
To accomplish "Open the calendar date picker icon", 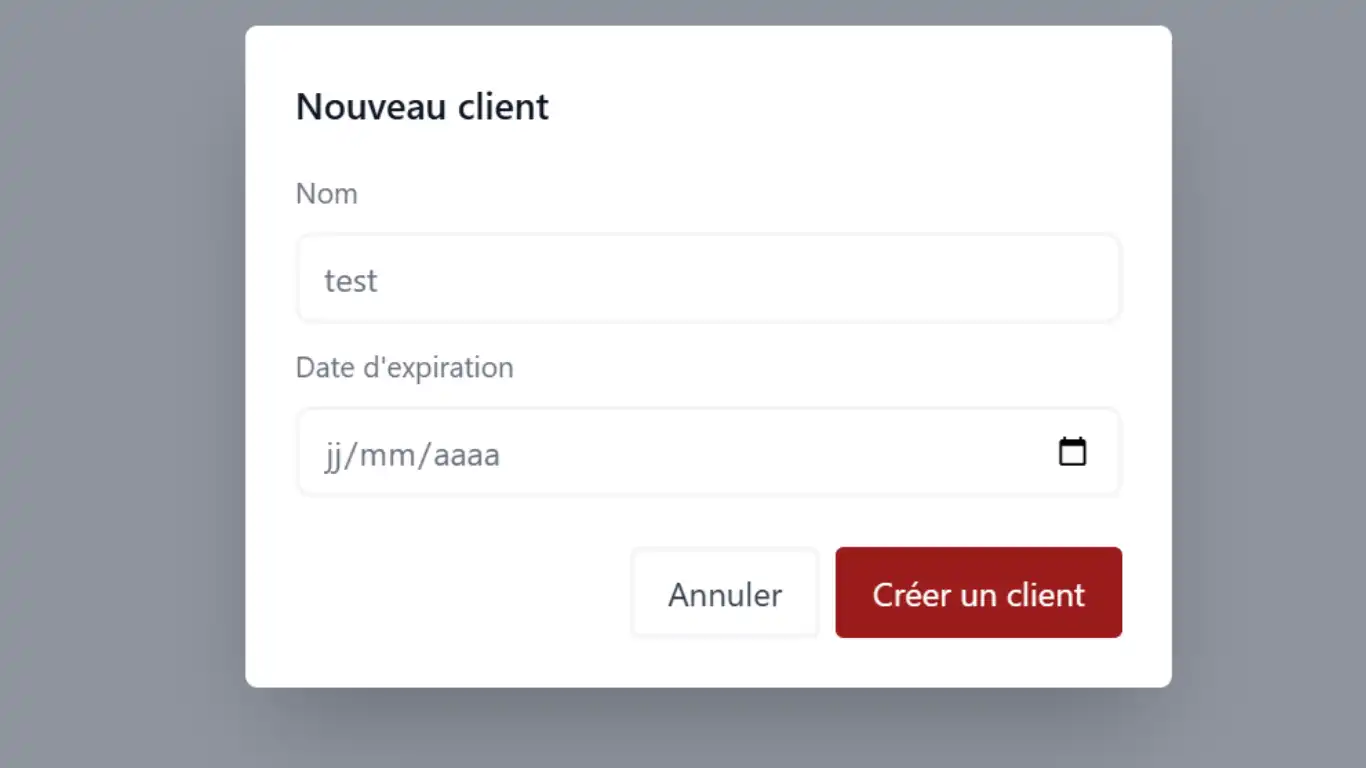I will point(1072,452).
